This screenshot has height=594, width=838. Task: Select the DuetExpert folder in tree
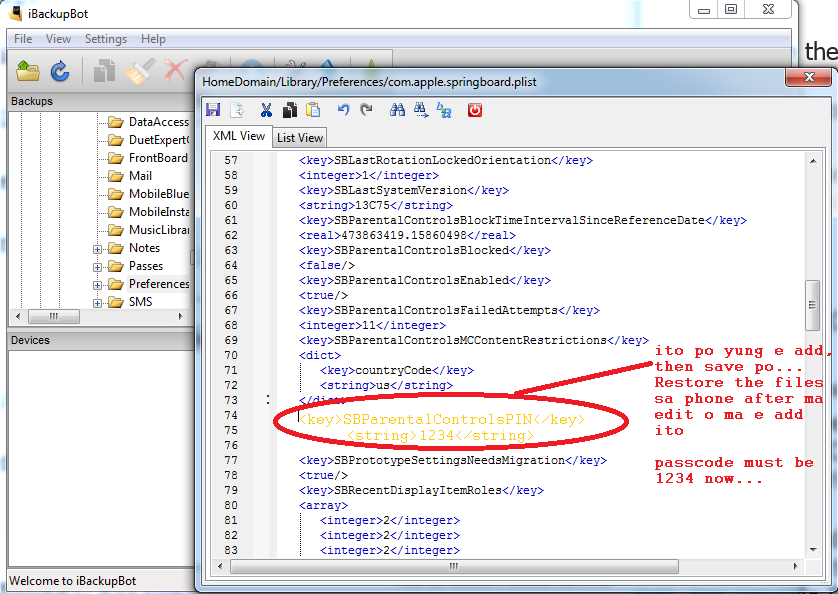point(159,140)
